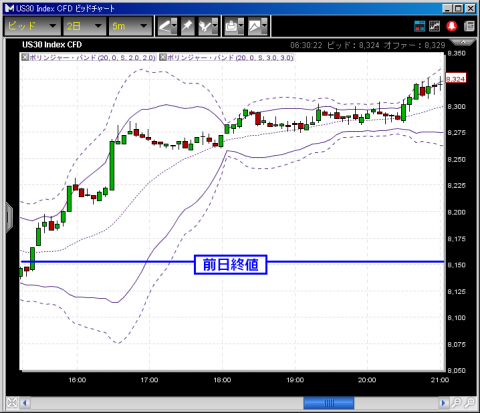Click the 8,150 price axis label
Image resolution: width=480 pixels, height=413 pixels.
click(x=456, y=265)
